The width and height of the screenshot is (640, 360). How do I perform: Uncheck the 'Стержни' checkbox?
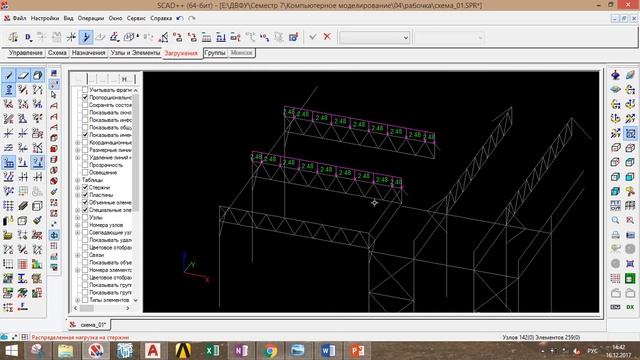coord(85,187)
